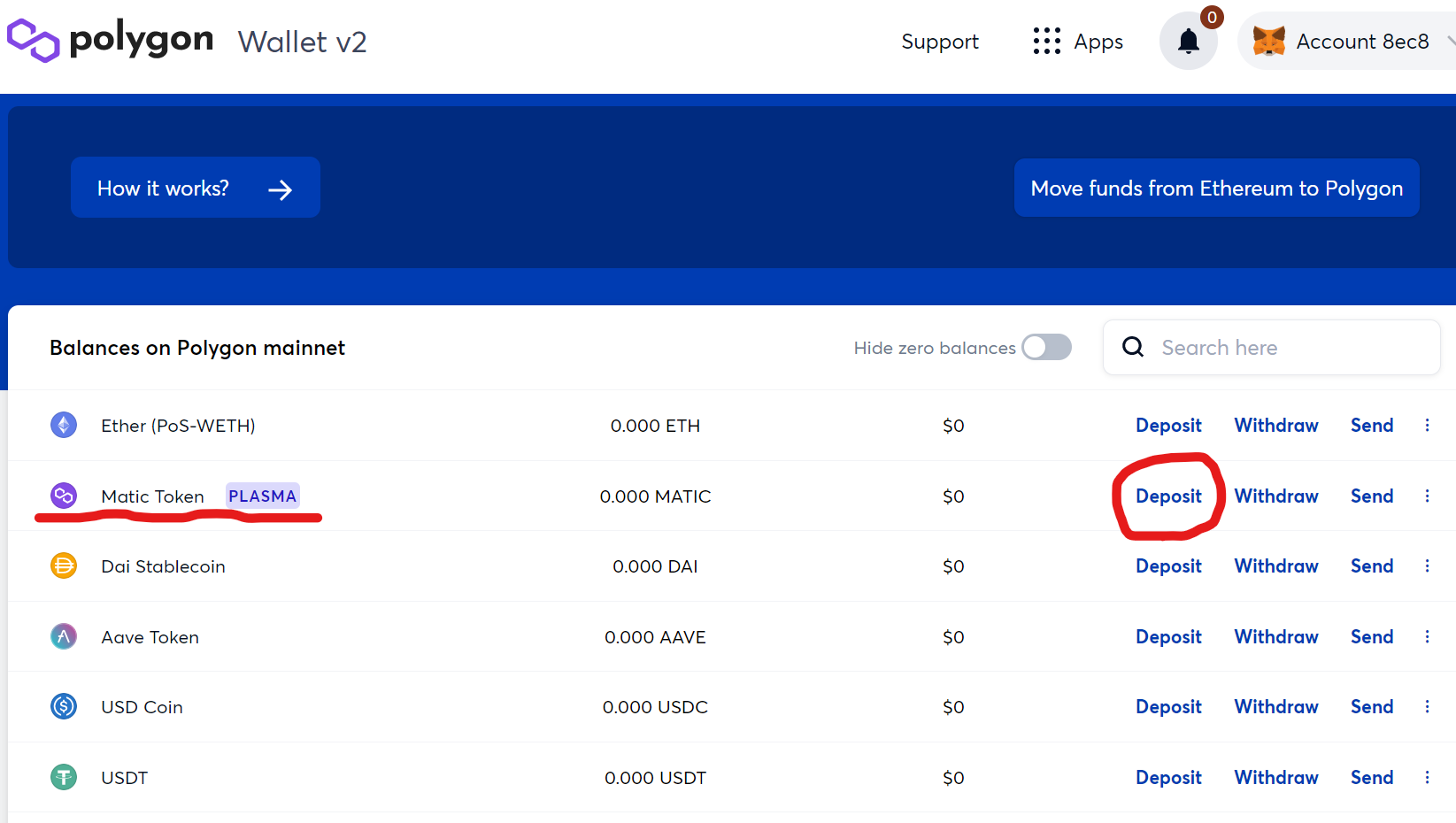Select the 0.000 MATIC balance
The width and height of the screenshot is (1456, 823).
(x=655, y=496)
